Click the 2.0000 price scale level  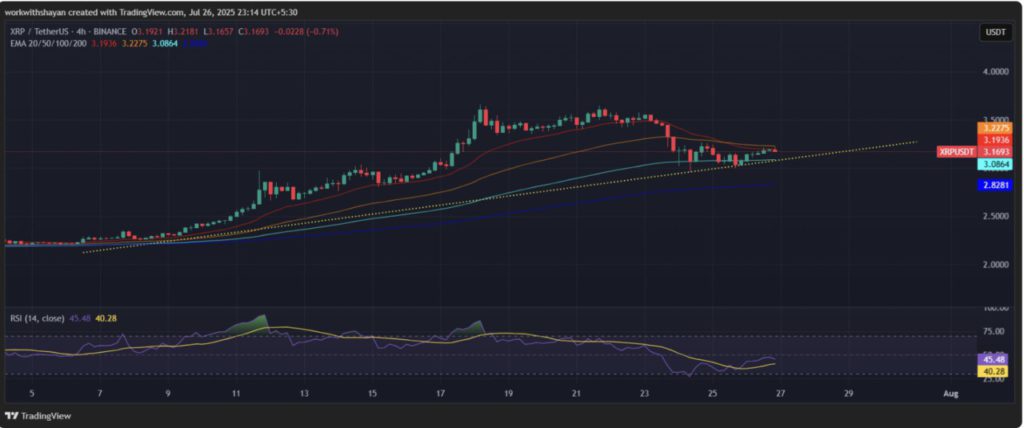click(994, 265)
